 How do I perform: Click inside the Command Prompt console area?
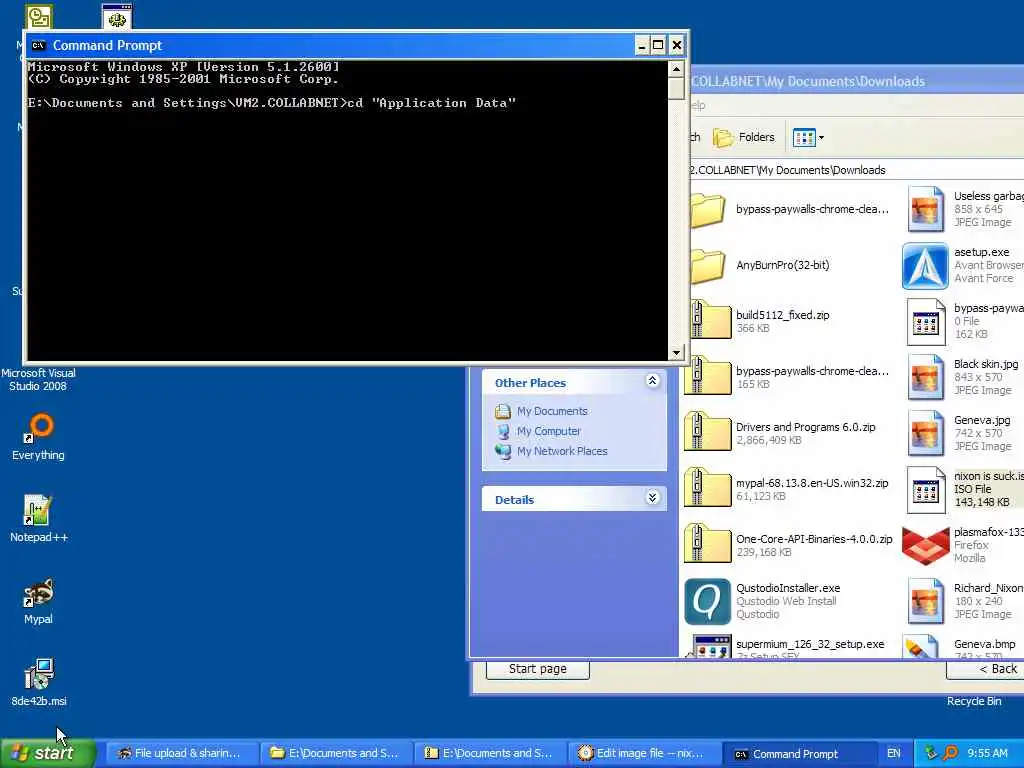click(x=347, y=210)
